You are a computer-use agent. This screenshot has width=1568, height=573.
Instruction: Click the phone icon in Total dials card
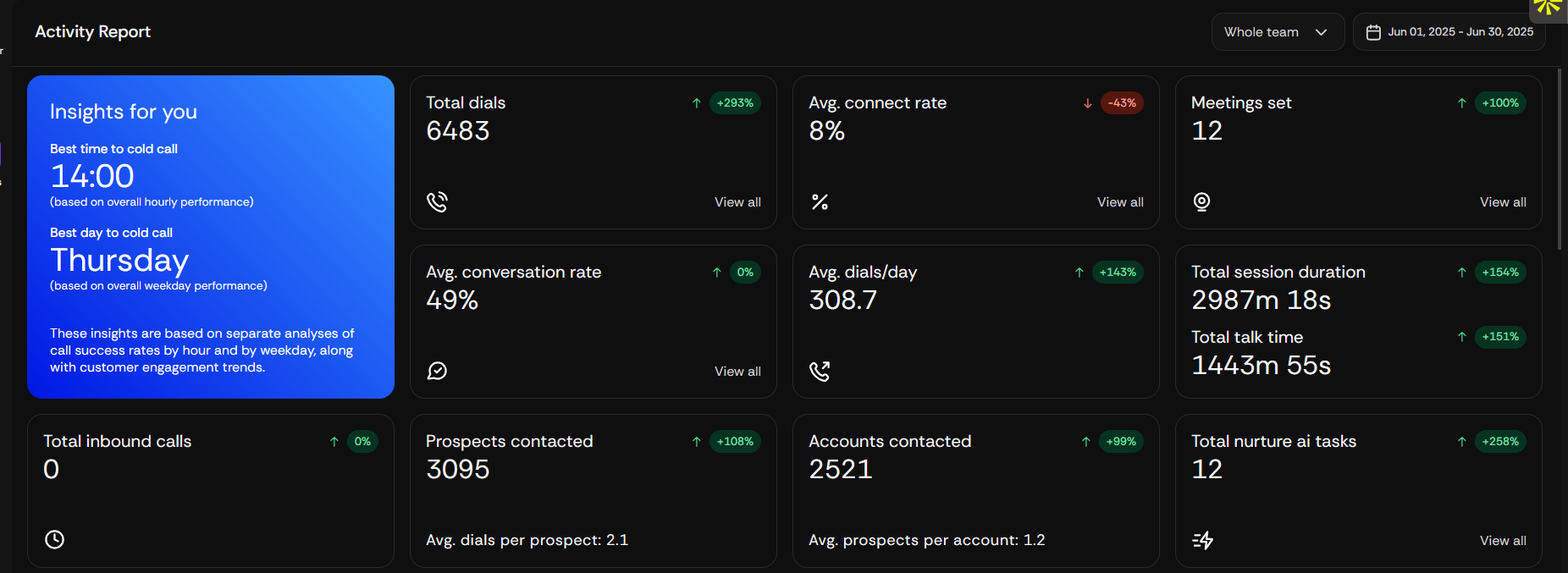coord(437,201)
